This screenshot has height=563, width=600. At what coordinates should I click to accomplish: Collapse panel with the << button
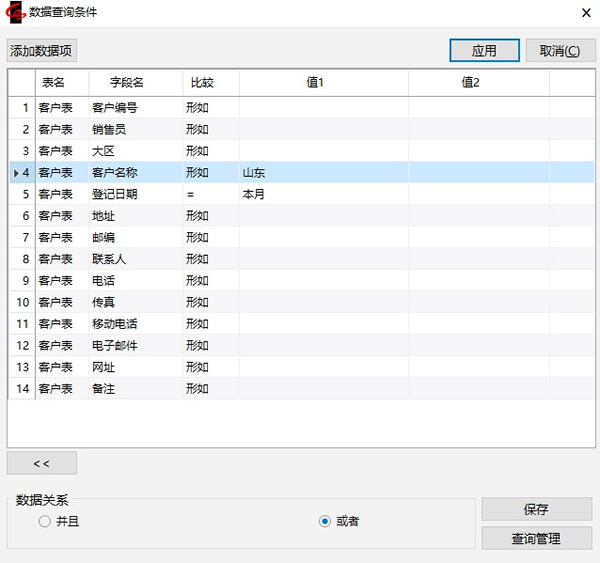pyautogui.click(x=41, y=463)
